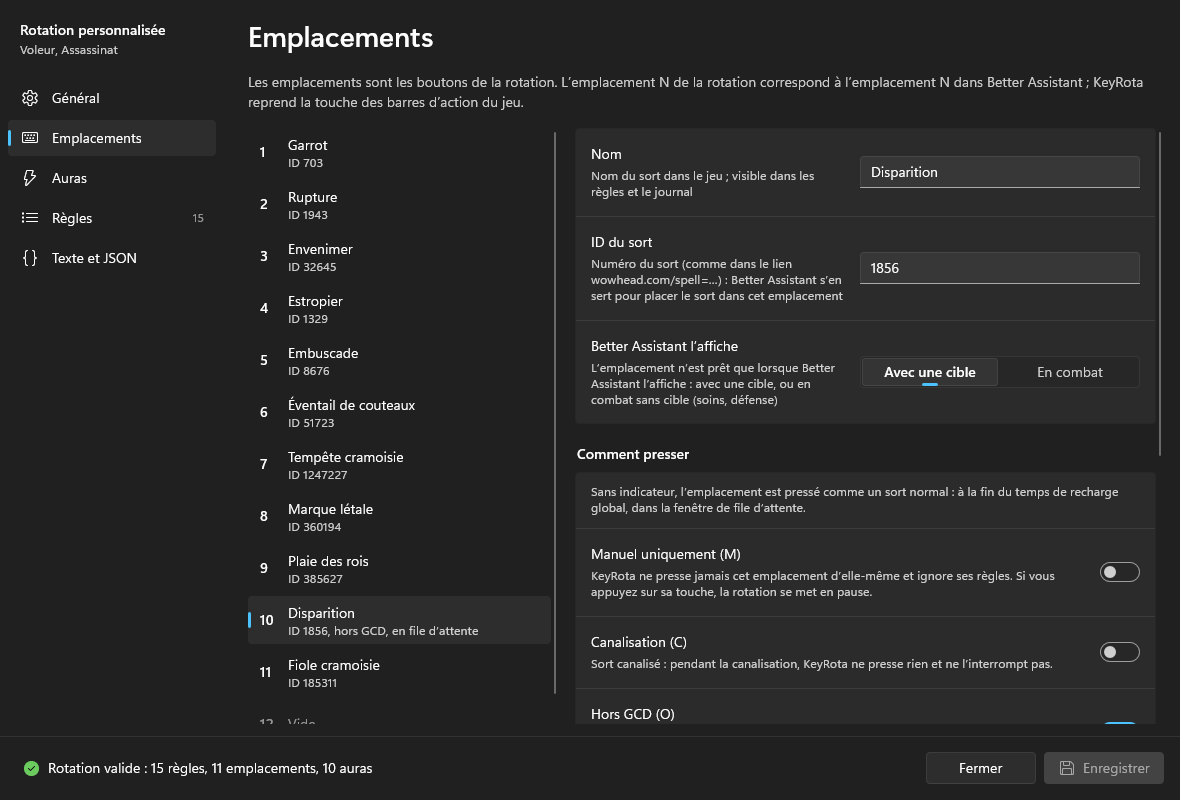Image resolution: width=1180 pixels, height=800 pixels.
Task: Click the Voleur, Assassinat subtitle
Action: pyautogui.click(x=68, y=50)
